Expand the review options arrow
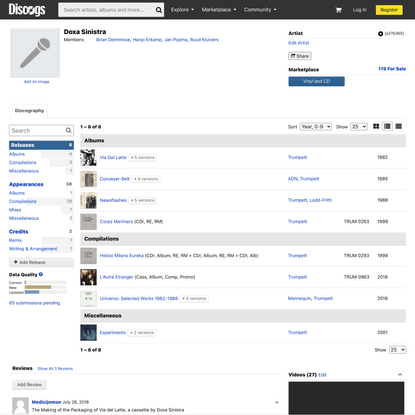 pos(277,402)
